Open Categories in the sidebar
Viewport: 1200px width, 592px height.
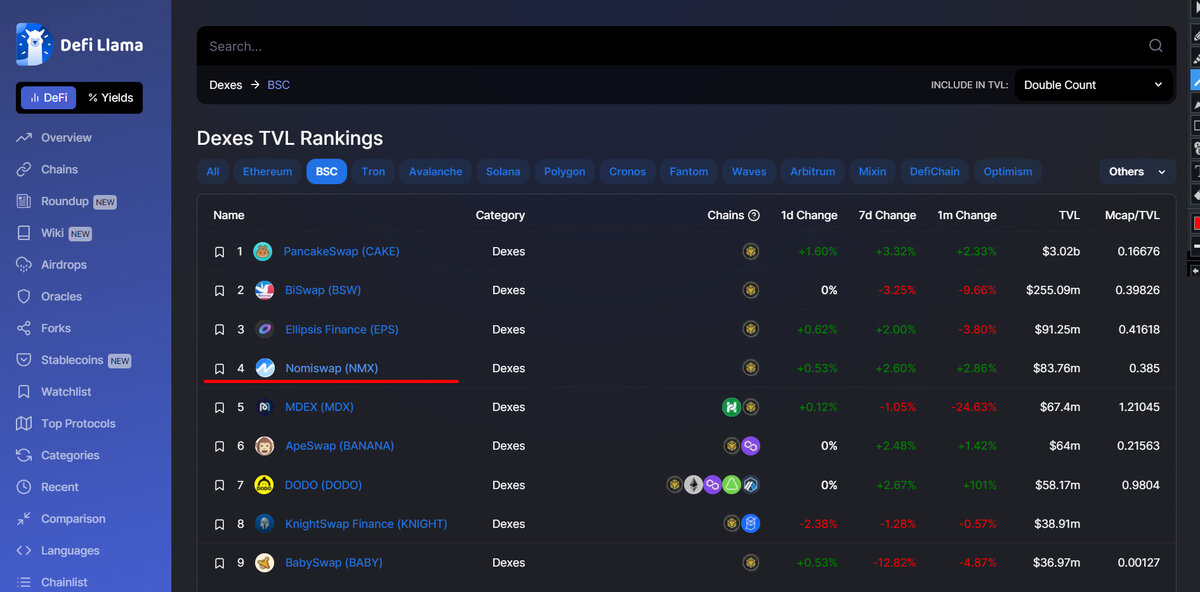57,456
